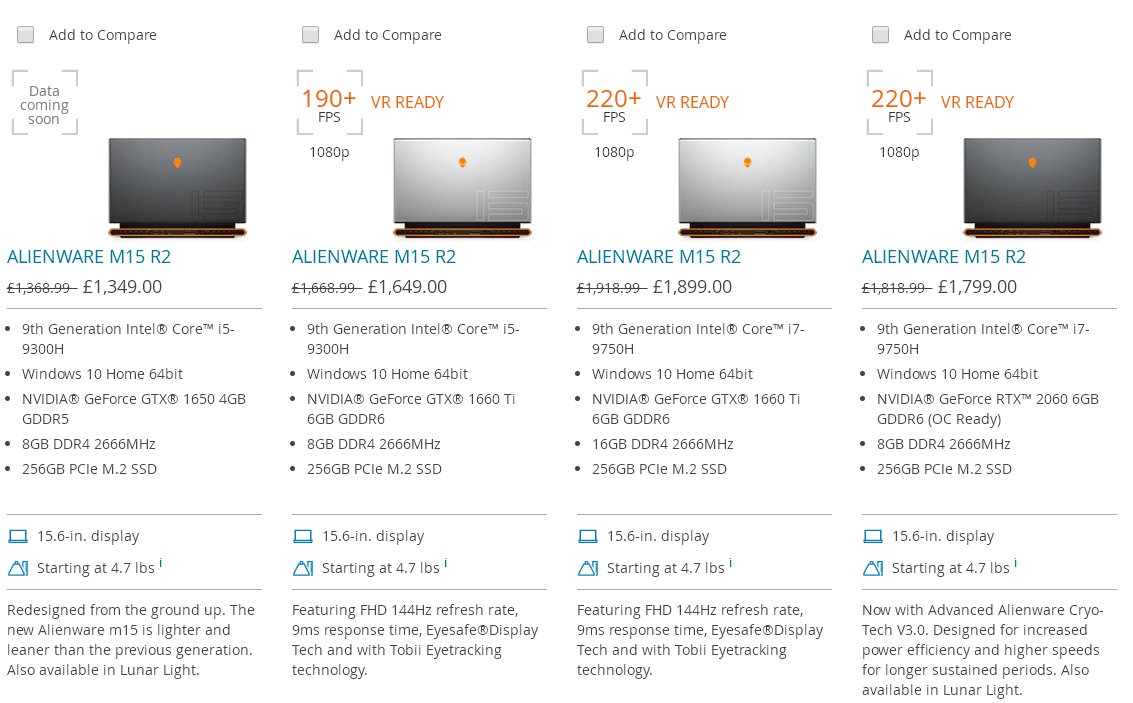Open Alienware M15 R2 title priced £1,649.00

tap(374, 257)
